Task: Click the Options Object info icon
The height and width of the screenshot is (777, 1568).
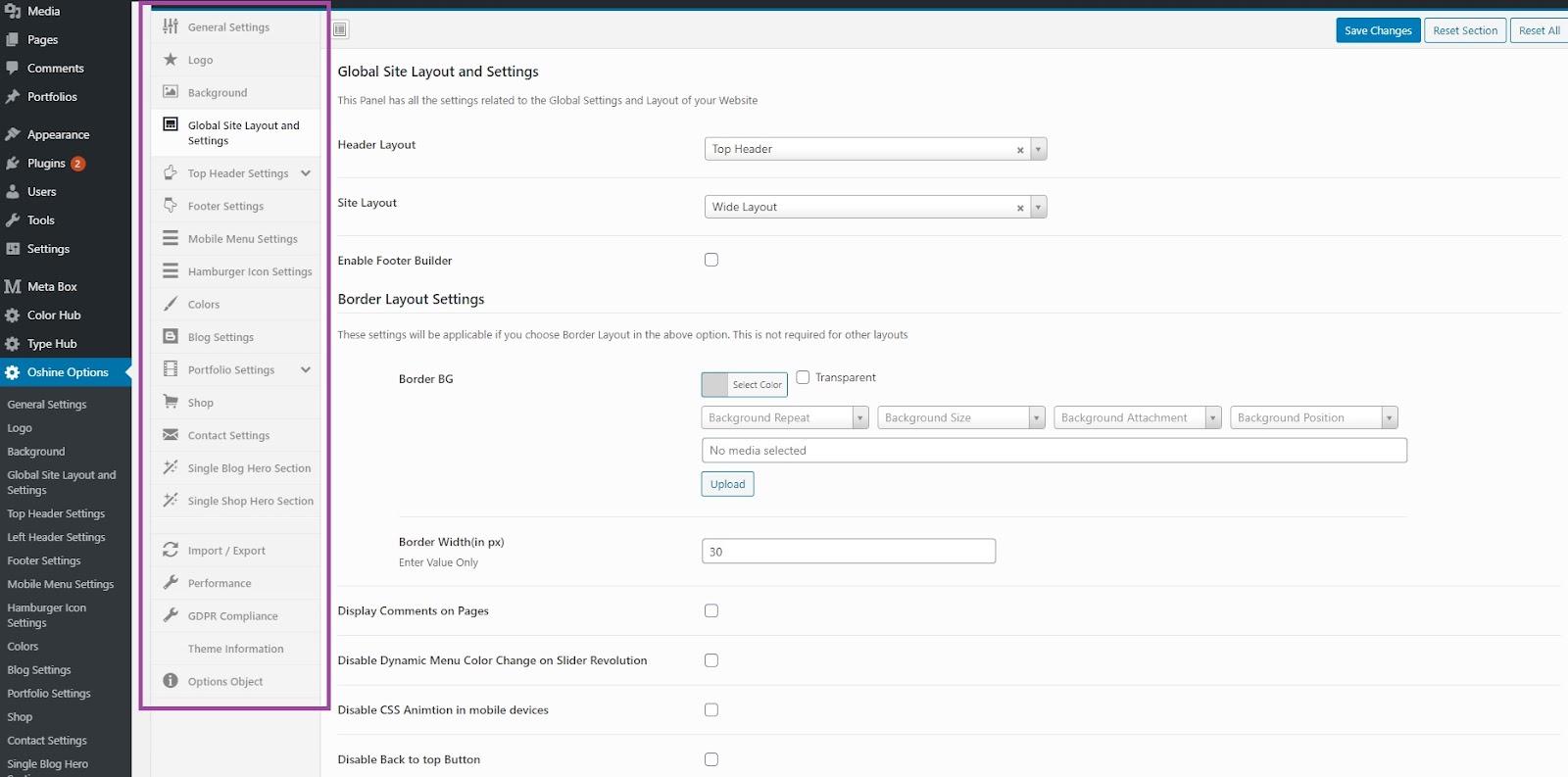Action: pos(171,681)
